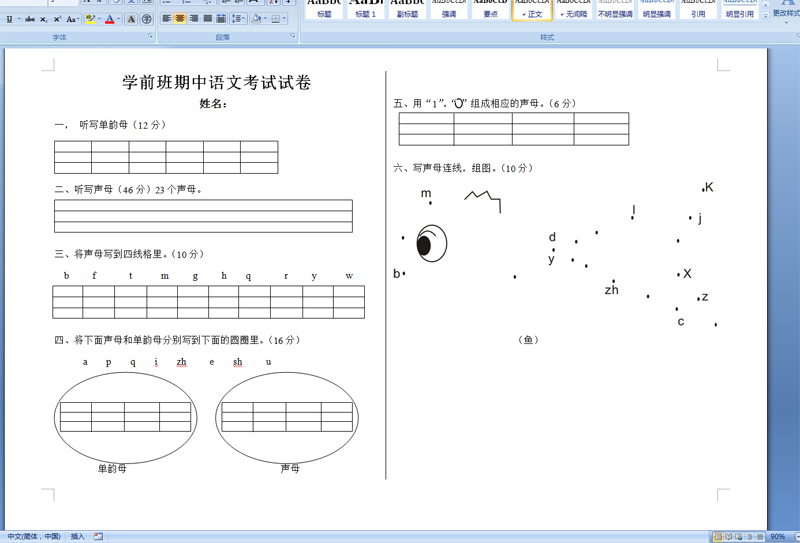Apply yellow text highlight color
800x543 pixels.
[91, 19]
